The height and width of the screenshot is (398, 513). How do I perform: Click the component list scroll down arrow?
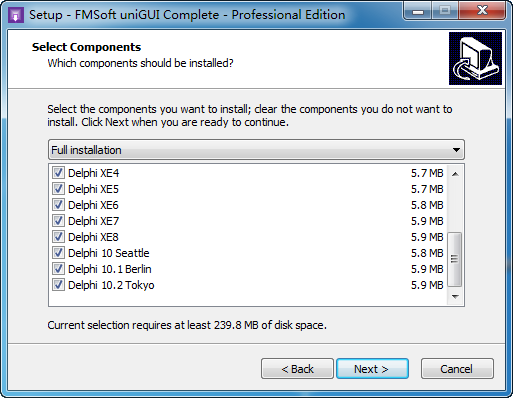455,296
